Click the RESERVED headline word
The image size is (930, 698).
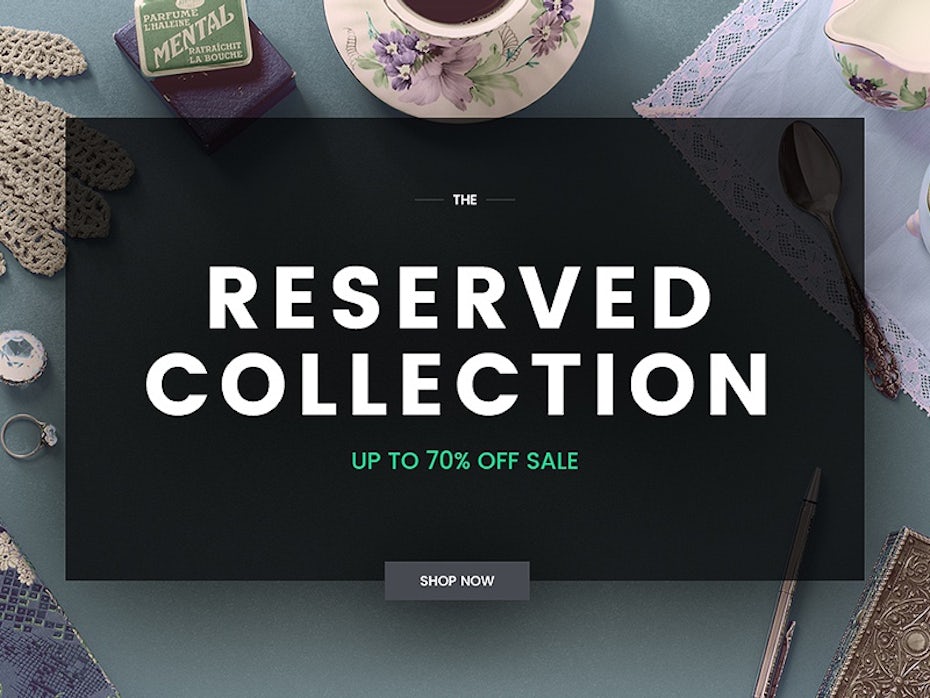[x=460, y=298]
